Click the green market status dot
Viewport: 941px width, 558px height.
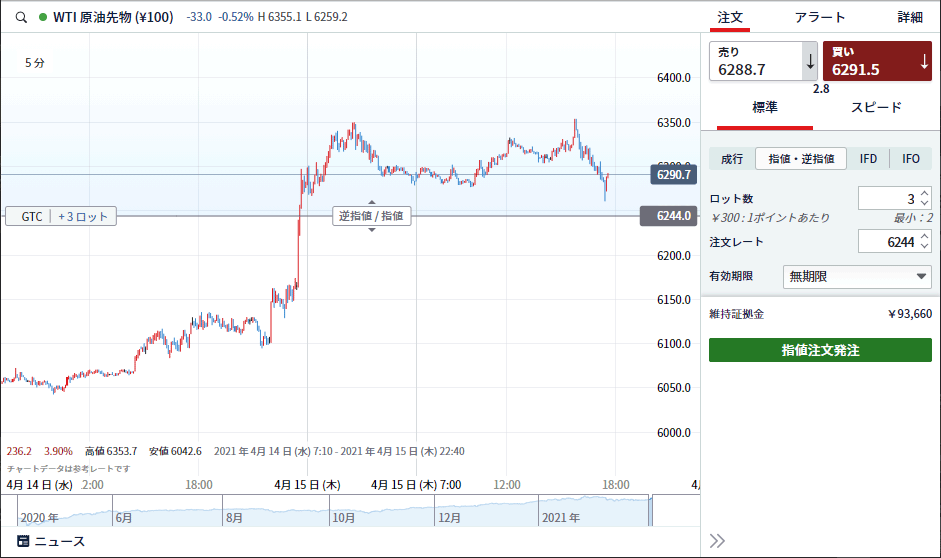pyautogui.click(x=43, y=17)
